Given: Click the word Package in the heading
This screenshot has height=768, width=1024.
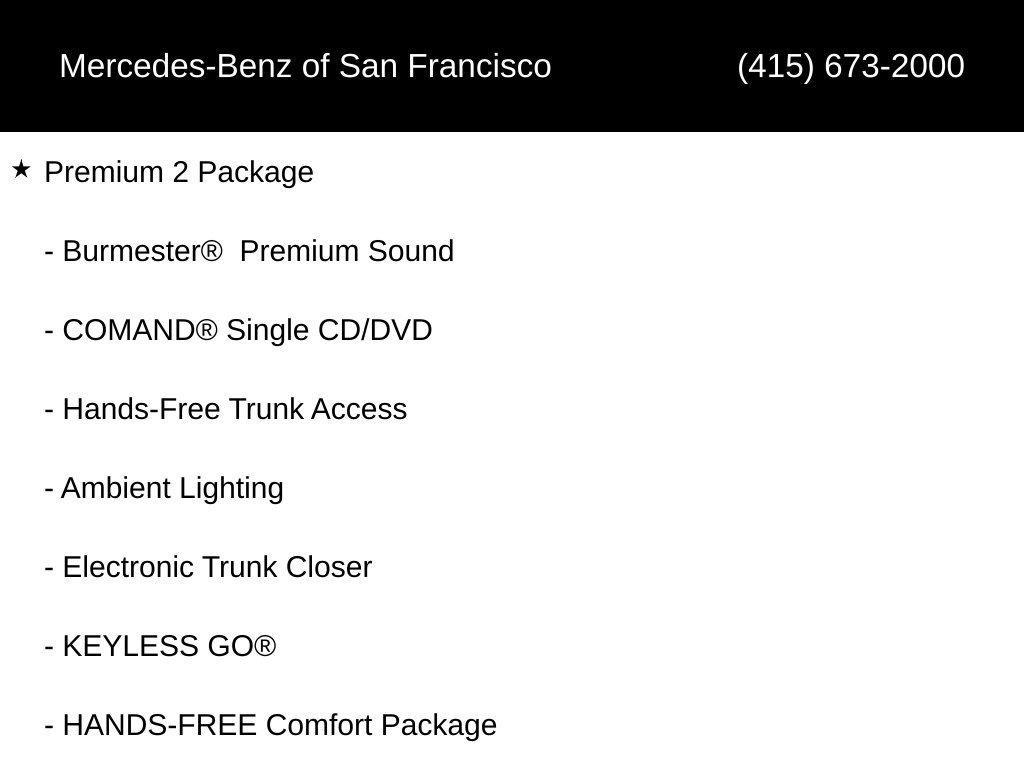Looking at the screenshot, I should click(x=255, y=174).
